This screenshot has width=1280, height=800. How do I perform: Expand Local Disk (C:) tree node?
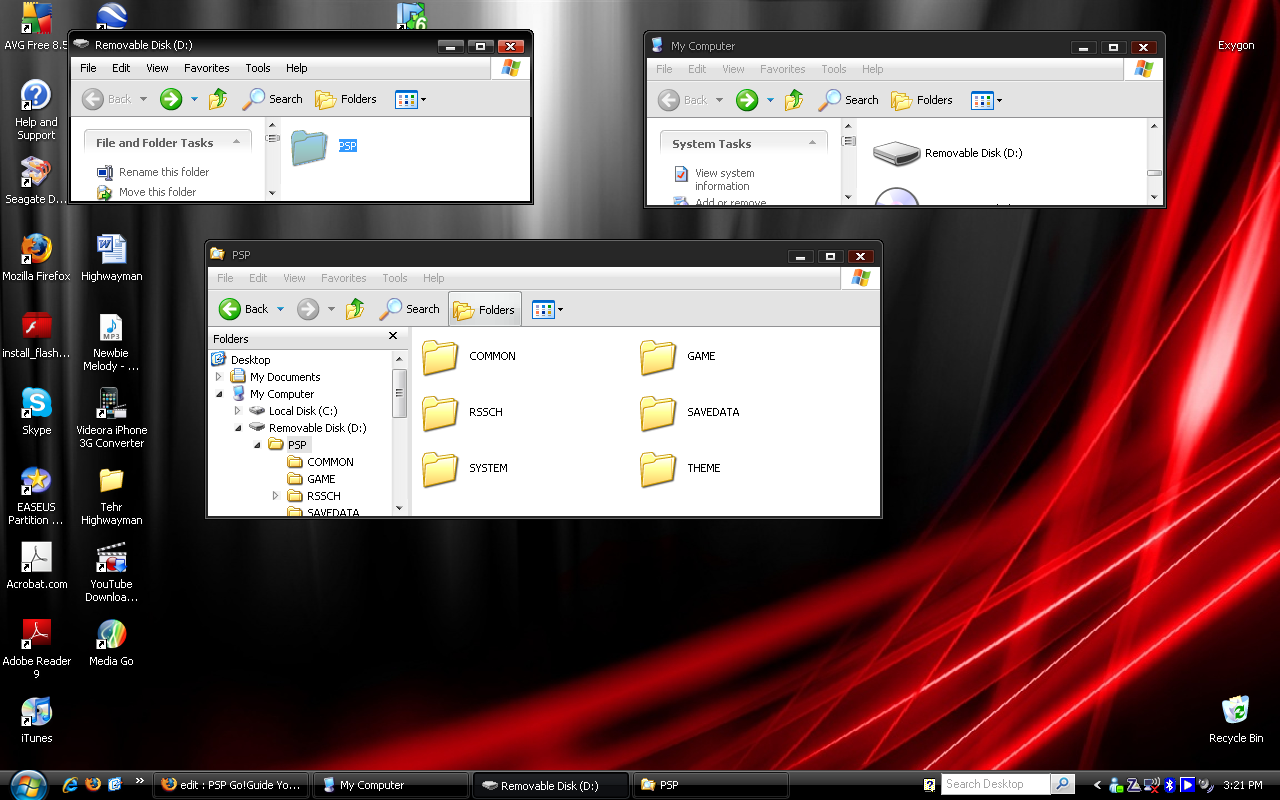(238, 411)
